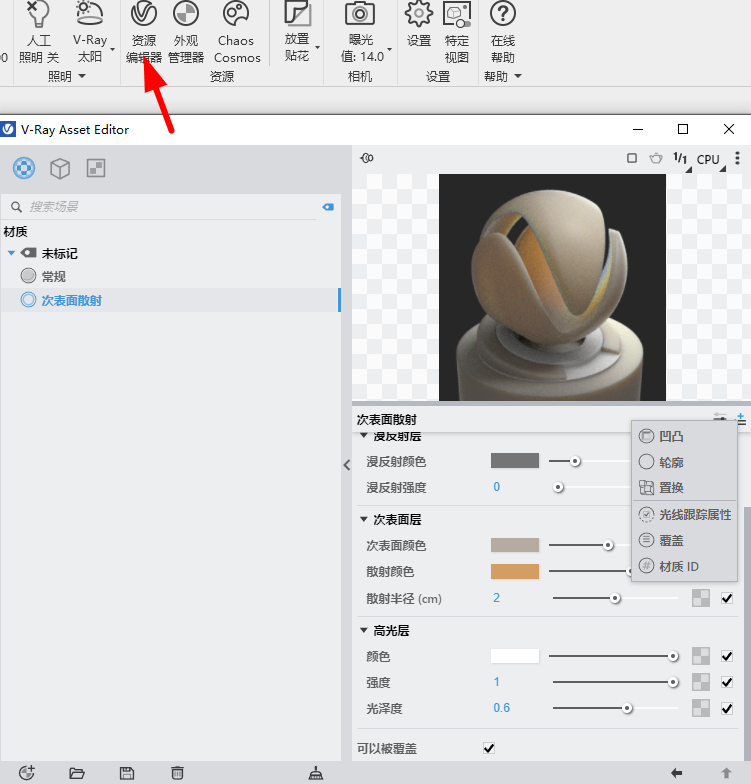Click the 散射半径 slider handle
Viewport: 751px width, 784px height.
click(615, 598)
